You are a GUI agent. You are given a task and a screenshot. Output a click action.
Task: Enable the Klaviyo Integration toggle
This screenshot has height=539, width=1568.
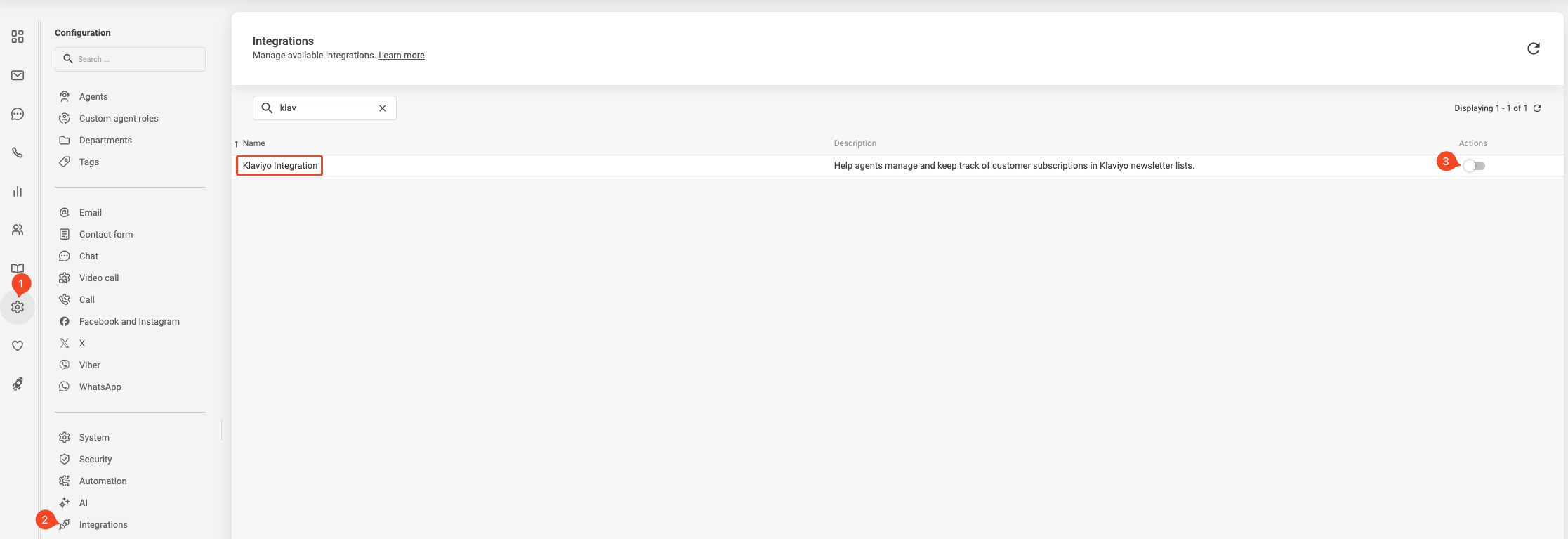click(1474, 166)
